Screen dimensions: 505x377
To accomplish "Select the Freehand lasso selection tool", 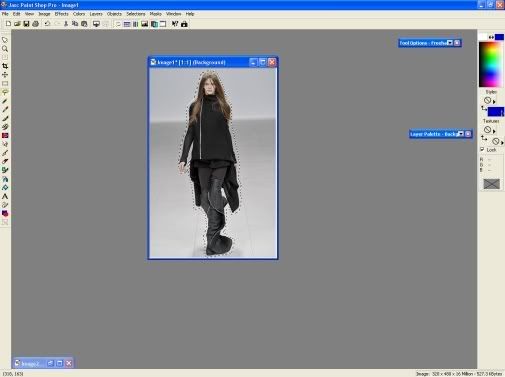I will pos(5,92).
